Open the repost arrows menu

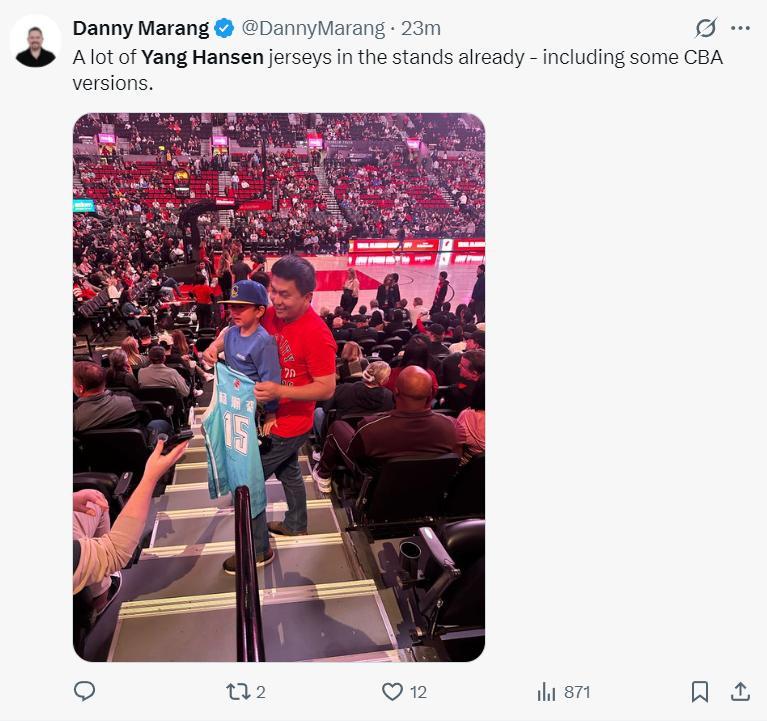(238, 691)
